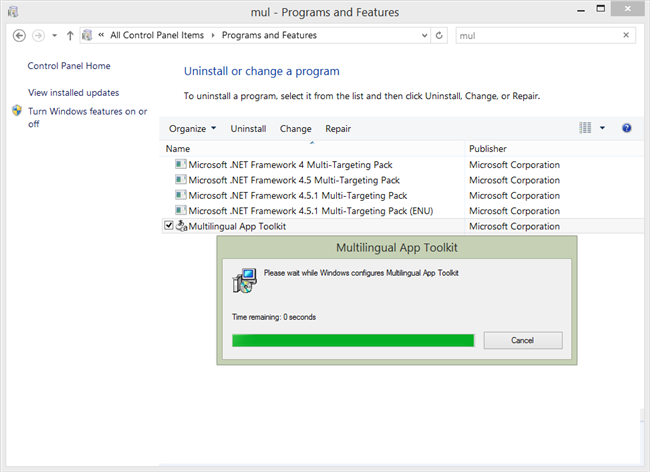Click the window icon in the title bar

coord(13,12)
